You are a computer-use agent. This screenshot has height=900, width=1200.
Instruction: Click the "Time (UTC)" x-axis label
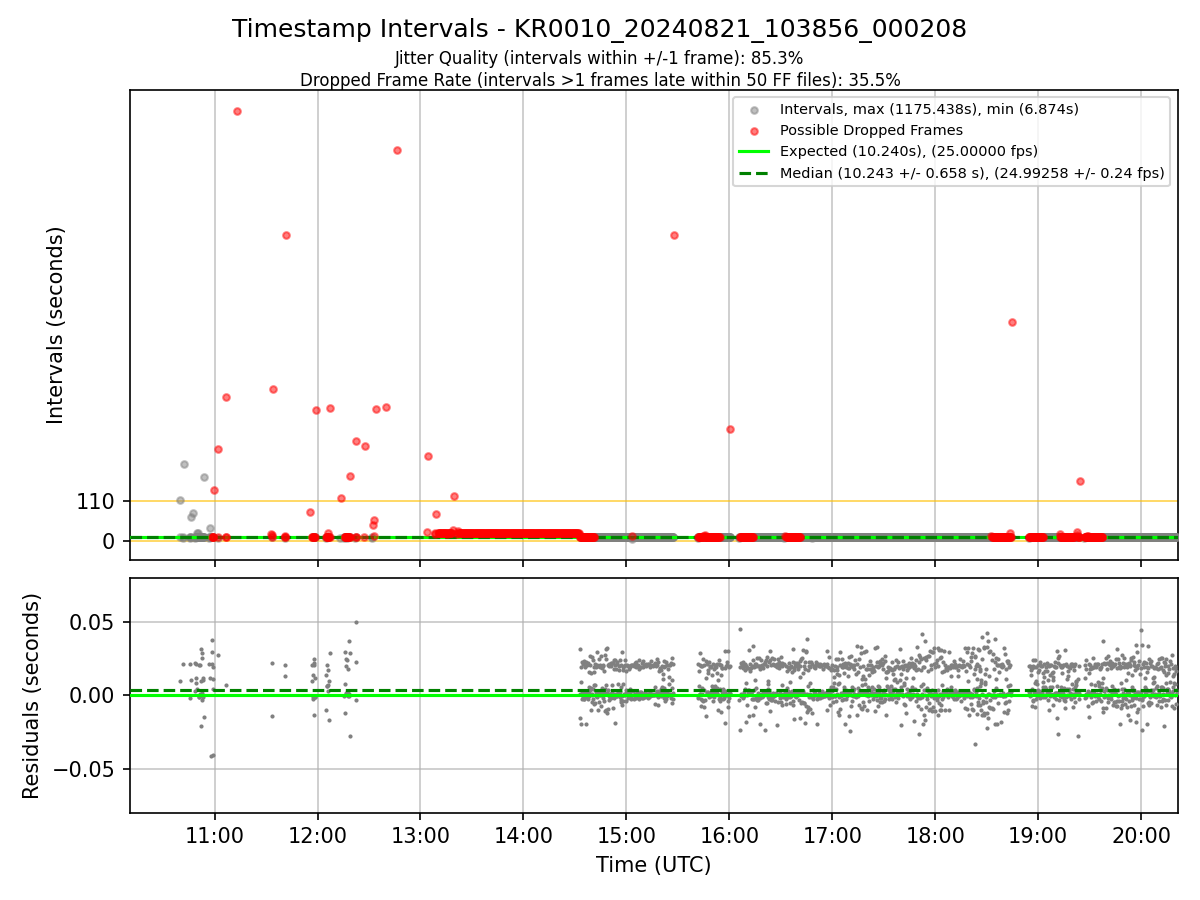tap(654, 865)
